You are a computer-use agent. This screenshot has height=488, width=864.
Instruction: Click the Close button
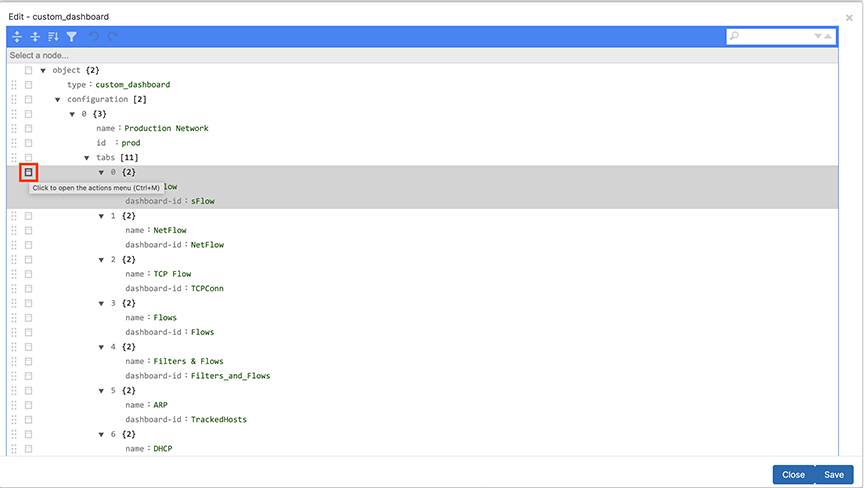pos(793,475)
